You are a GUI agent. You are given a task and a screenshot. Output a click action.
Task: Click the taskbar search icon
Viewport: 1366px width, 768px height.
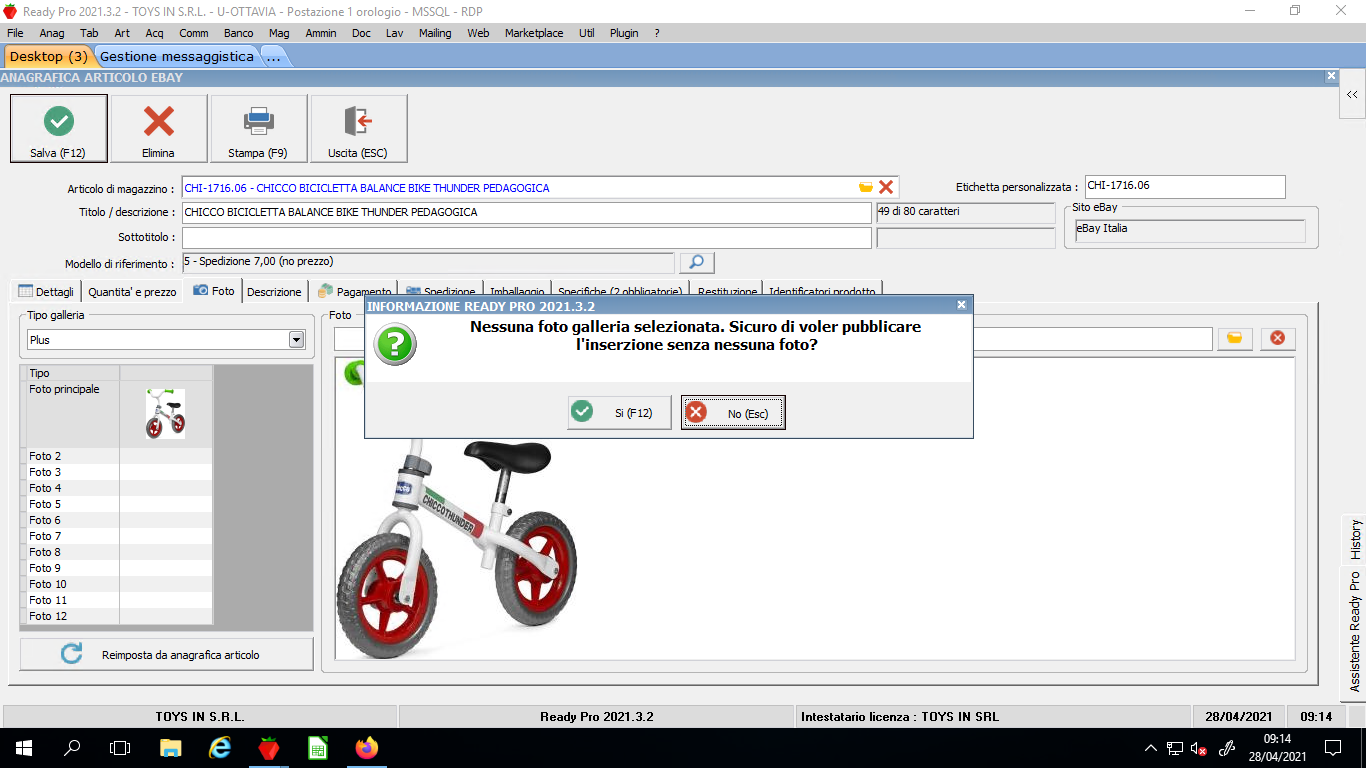72,748
